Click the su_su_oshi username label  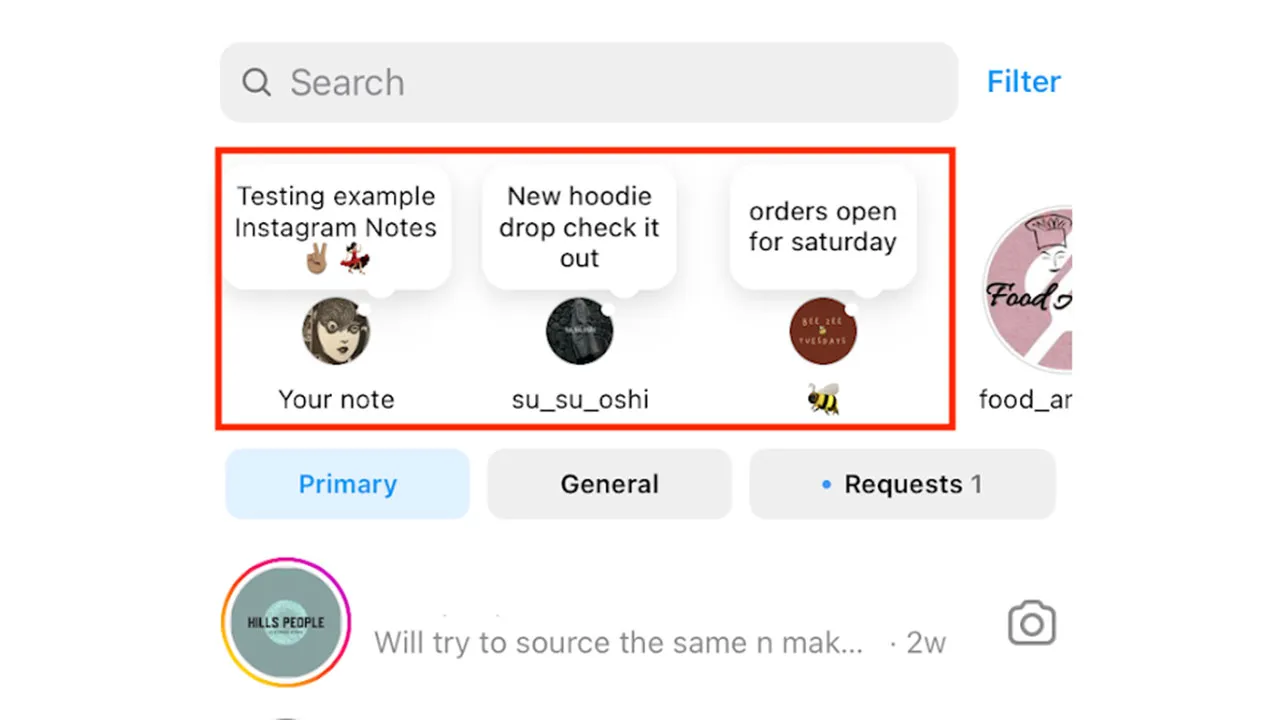pyautogui.click(x=580, y=400)
